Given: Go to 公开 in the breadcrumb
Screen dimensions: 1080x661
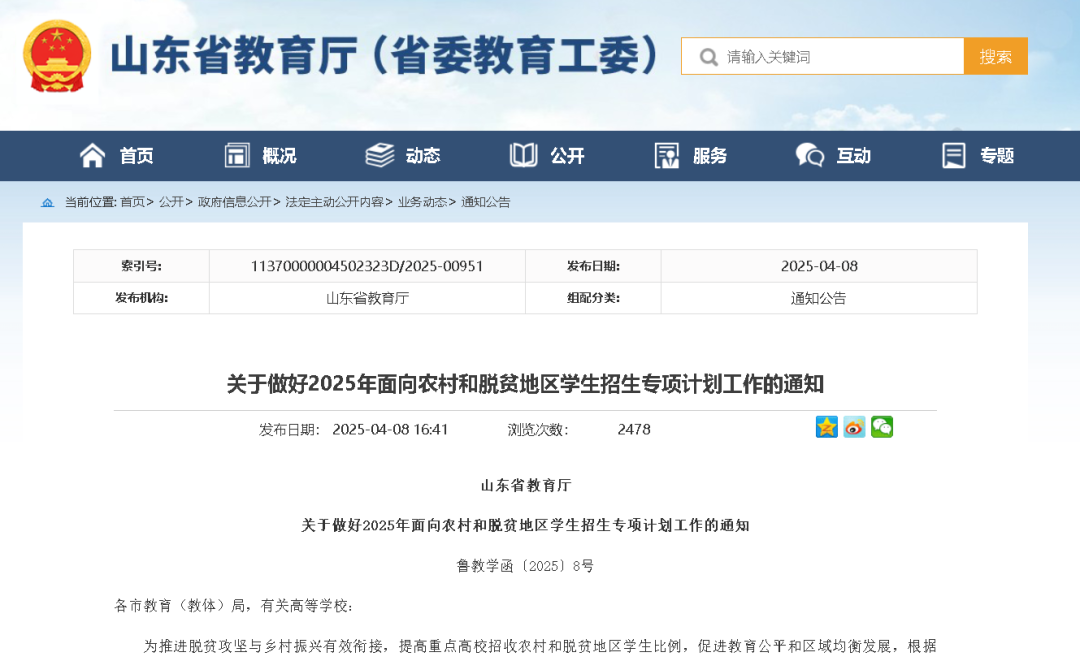Looking at the screenshot, I should click(x=171, y=202).
